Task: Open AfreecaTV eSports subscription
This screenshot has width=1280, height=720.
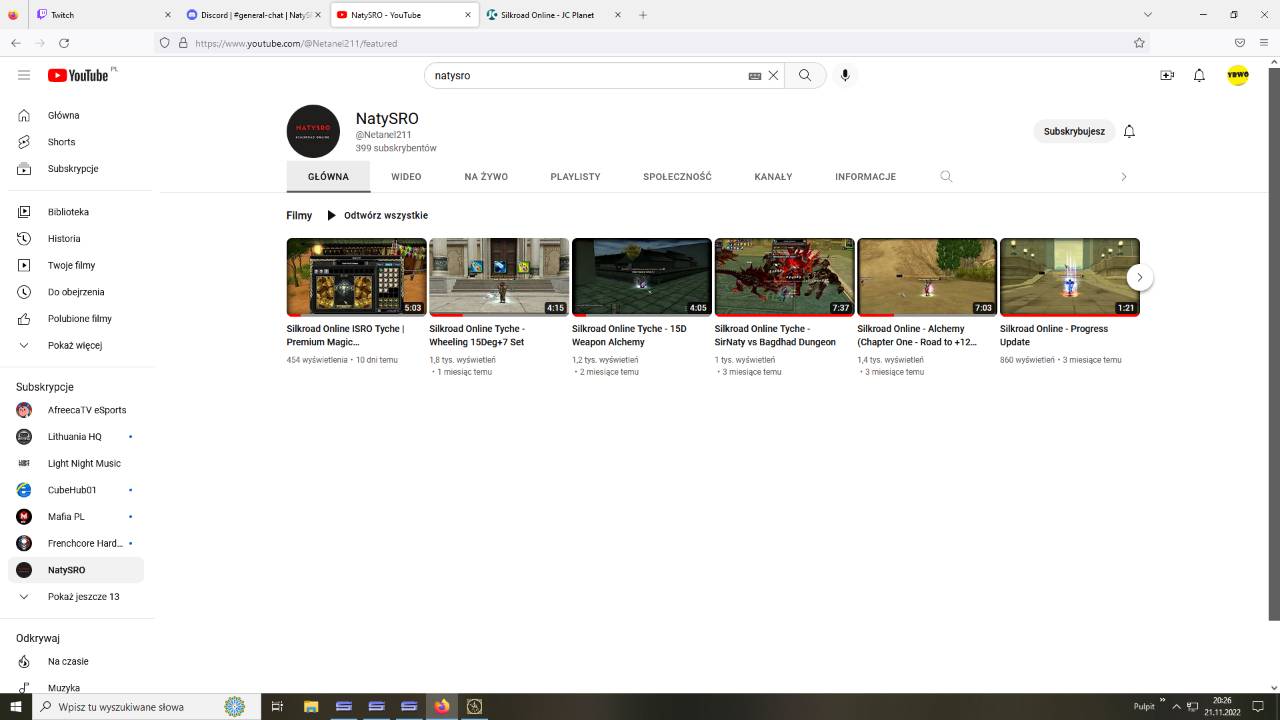Action: coord(76,410)
